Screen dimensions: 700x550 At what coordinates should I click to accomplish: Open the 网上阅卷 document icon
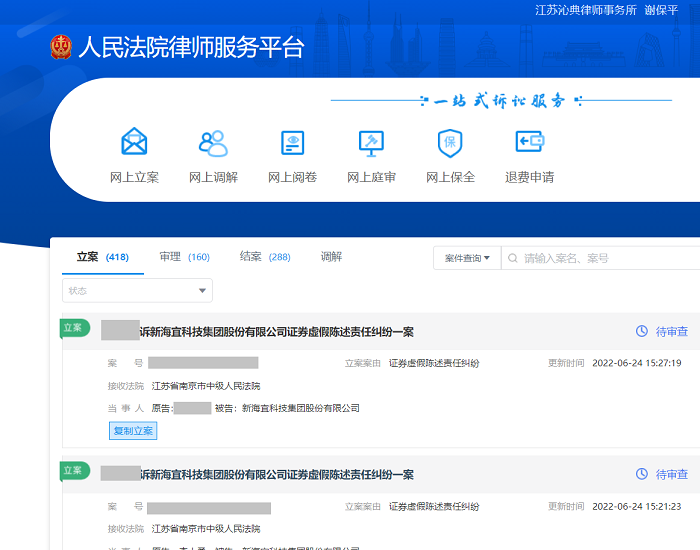point(292,143)
